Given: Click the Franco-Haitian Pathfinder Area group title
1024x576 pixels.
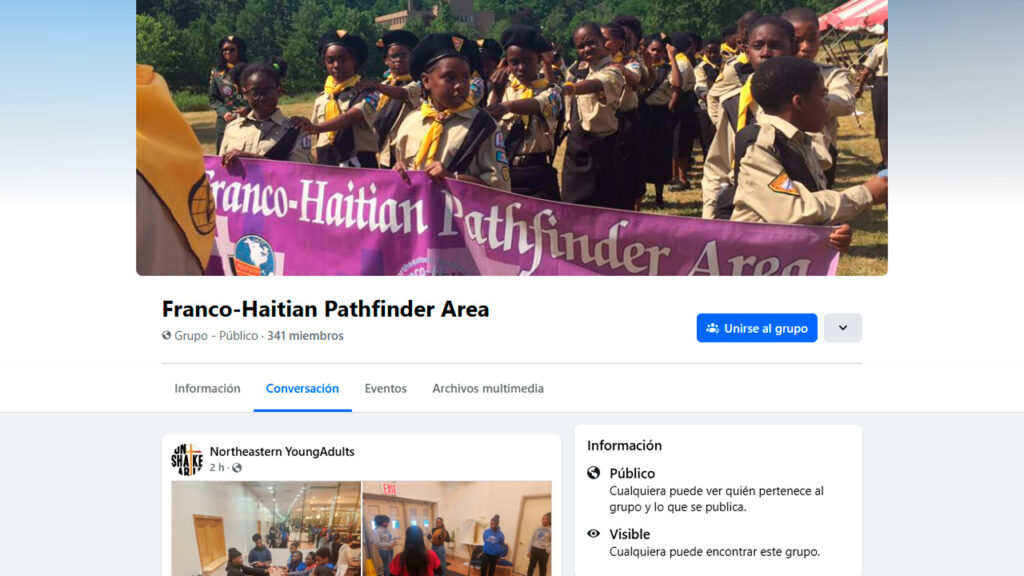Looking at the screenshot, I should click(x=325, y=309).
